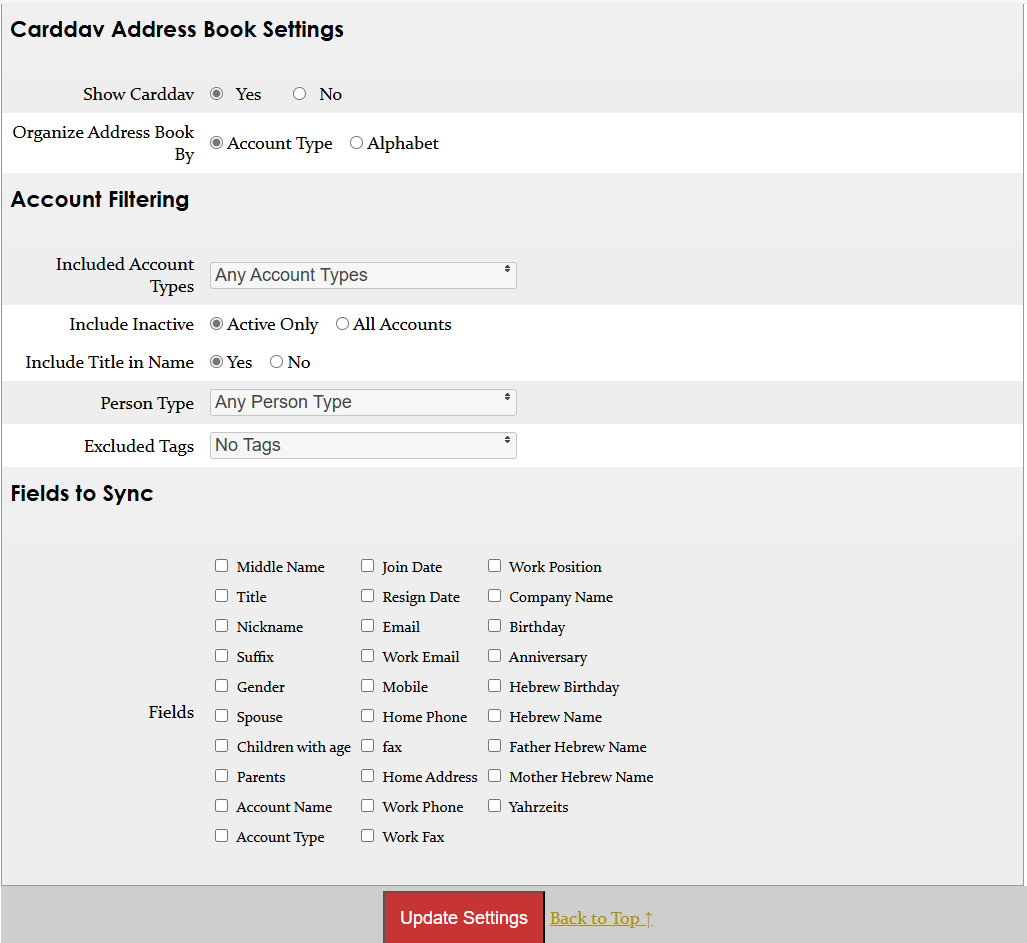Click the Back to Top link
Viewport: 1027px width, 943px height.
[599, 917]
